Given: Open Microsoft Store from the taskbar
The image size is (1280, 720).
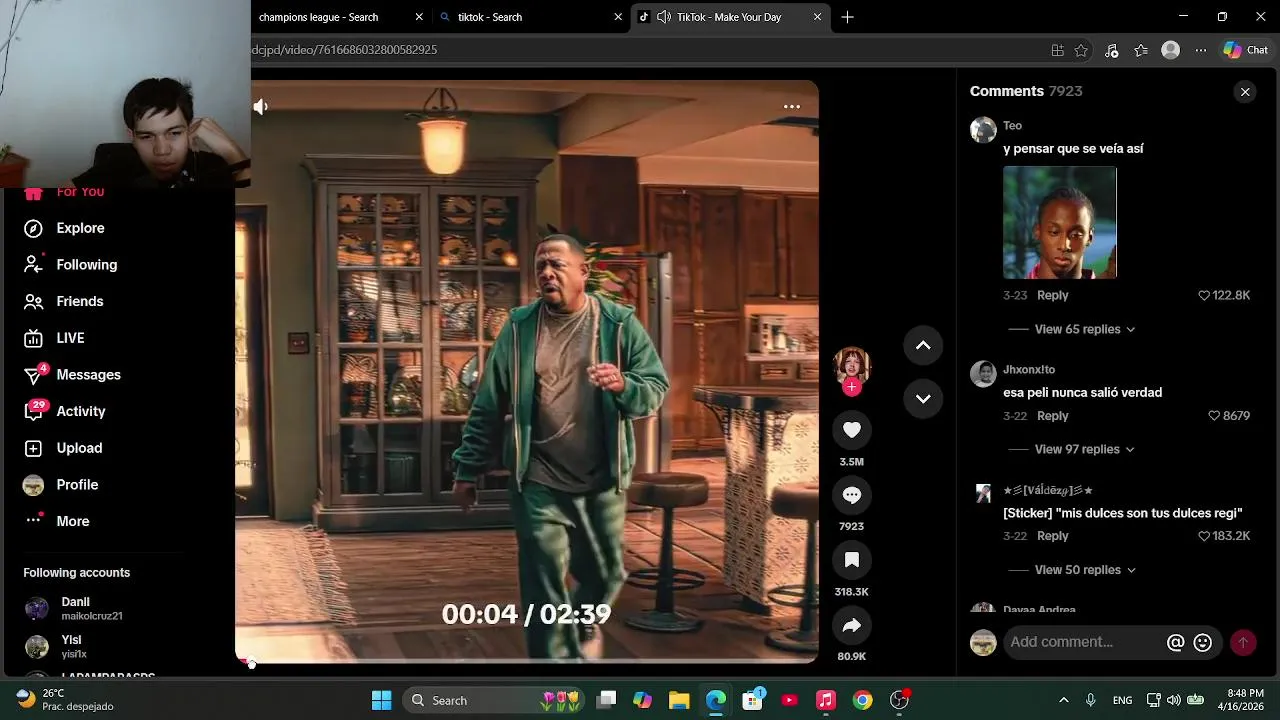Looking at the screenshot, I should pyautogui.click(x=752, y=700).
